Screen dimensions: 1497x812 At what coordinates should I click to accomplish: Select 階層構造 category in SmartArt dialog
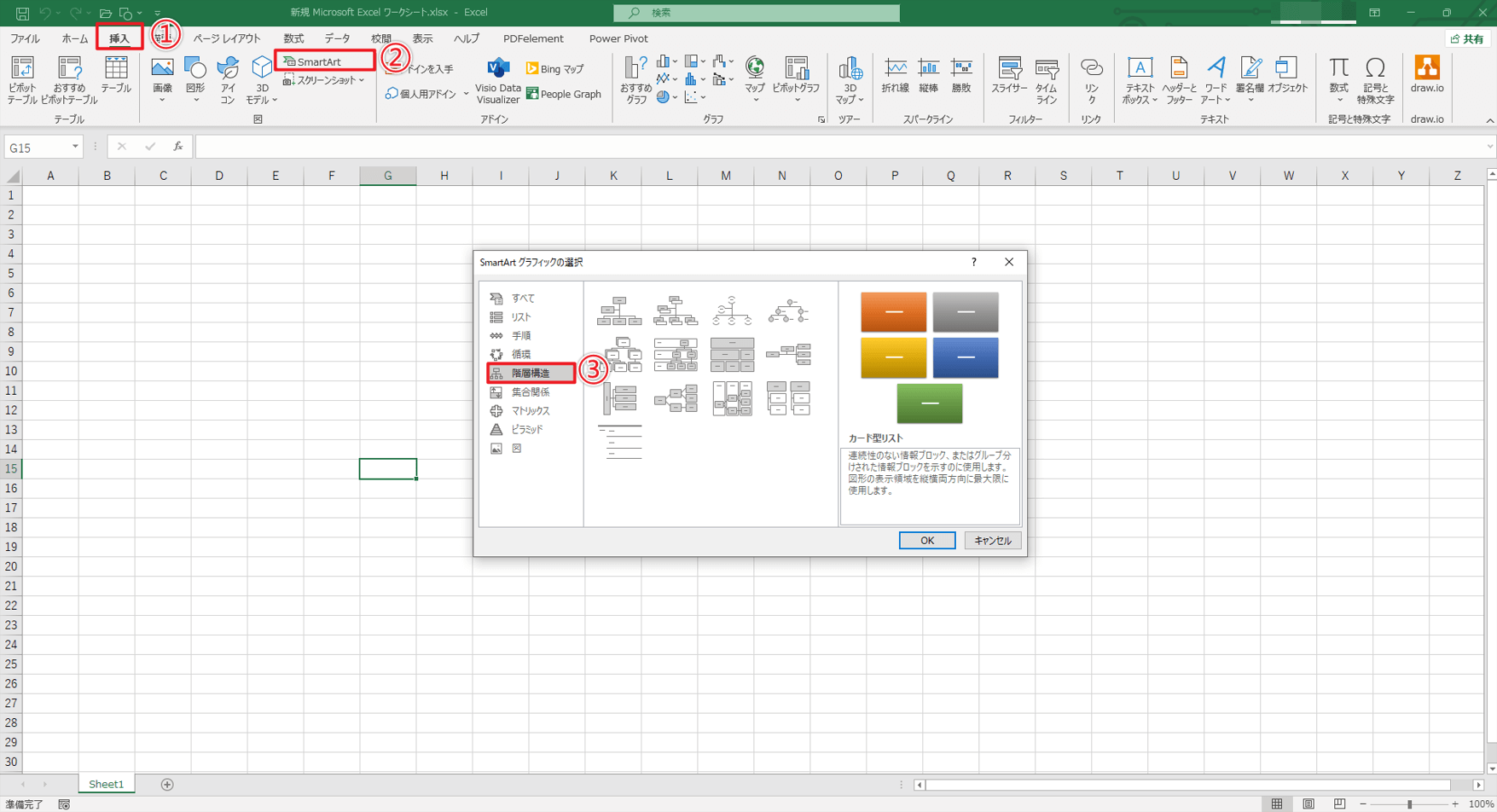coord(531,374)
